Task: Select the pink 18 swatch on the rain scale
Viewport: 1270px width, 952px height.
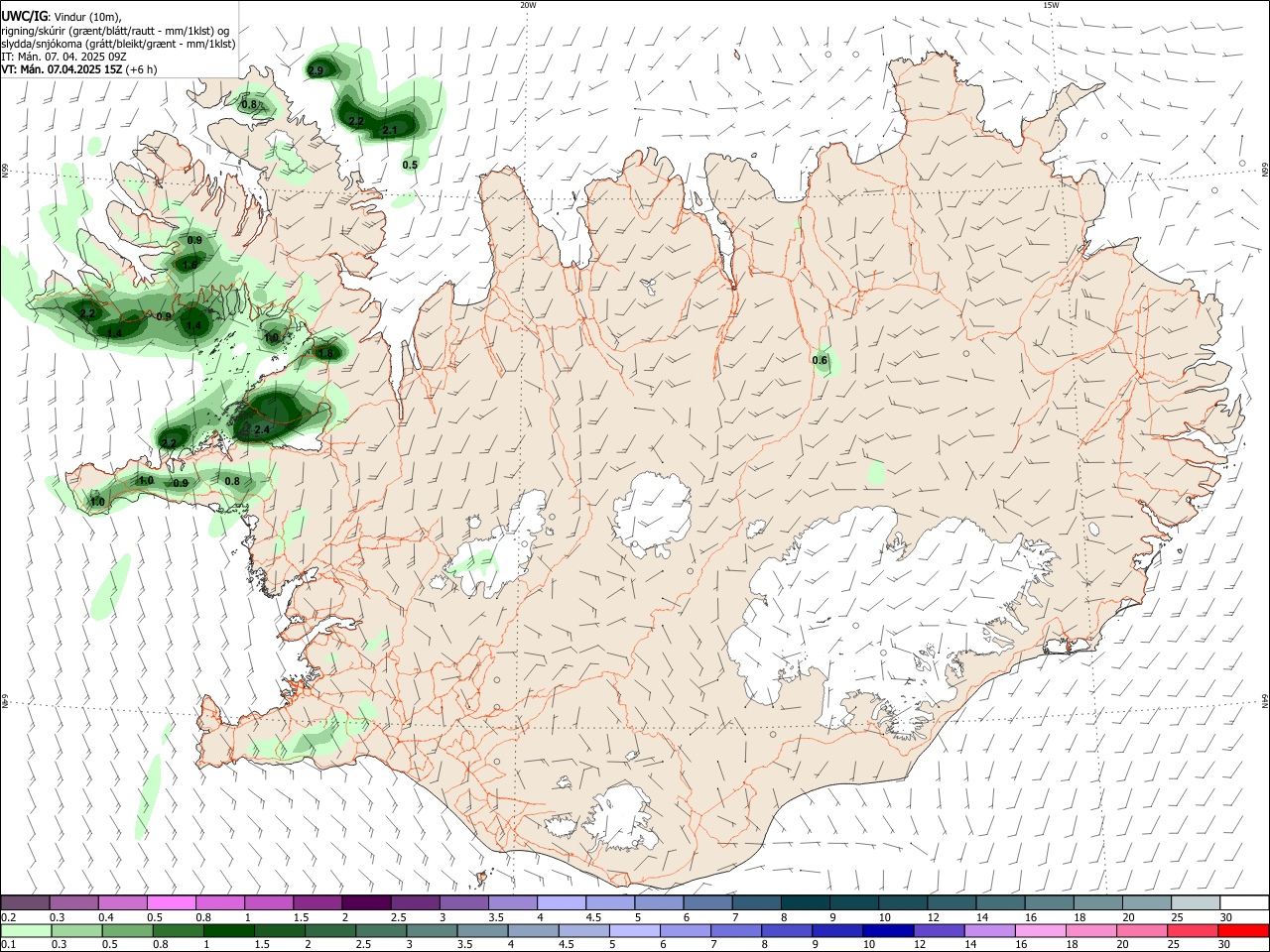Action: 1089,930
